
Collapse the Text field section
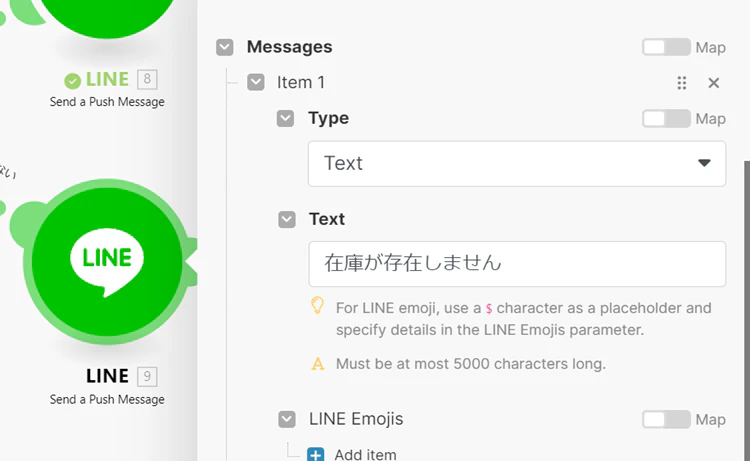287,220
